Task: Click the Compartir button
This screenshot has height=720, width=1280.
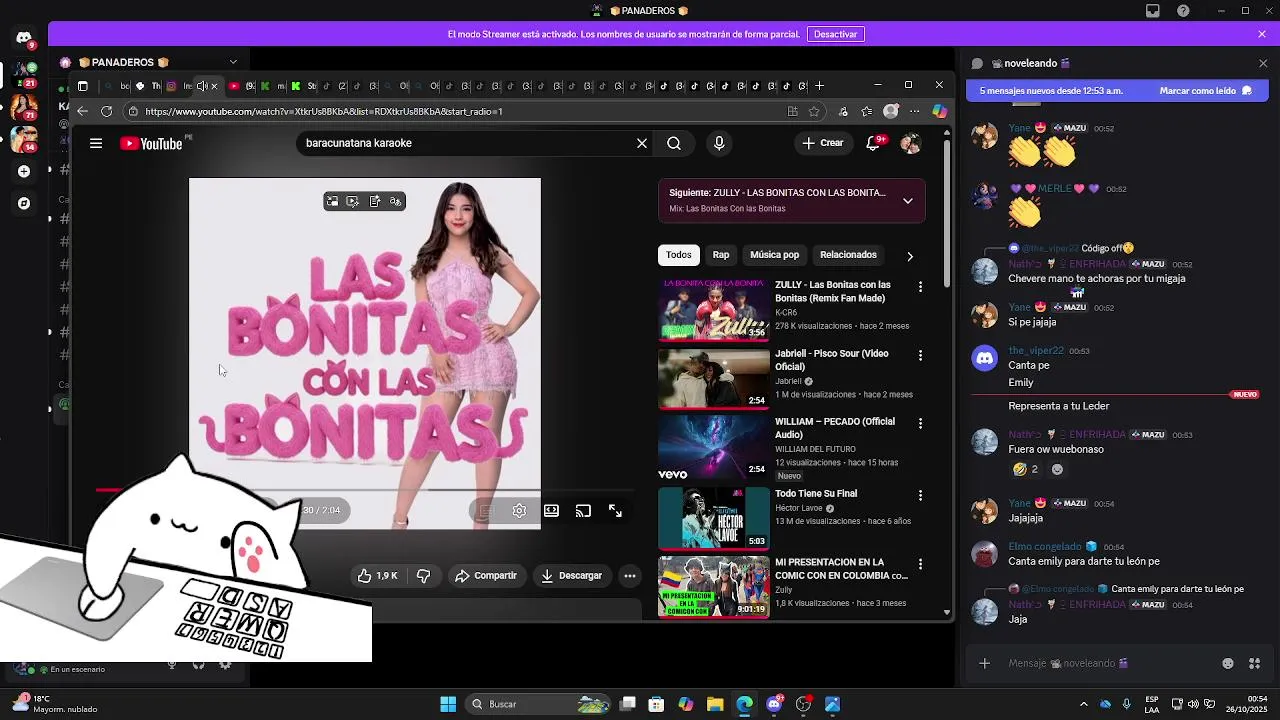Action: pos(486,576)
